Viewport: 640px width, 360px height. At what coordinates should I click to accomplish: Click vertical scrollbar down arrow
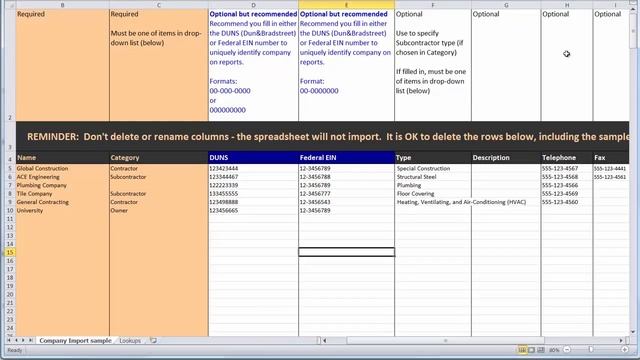coord(633,332)
